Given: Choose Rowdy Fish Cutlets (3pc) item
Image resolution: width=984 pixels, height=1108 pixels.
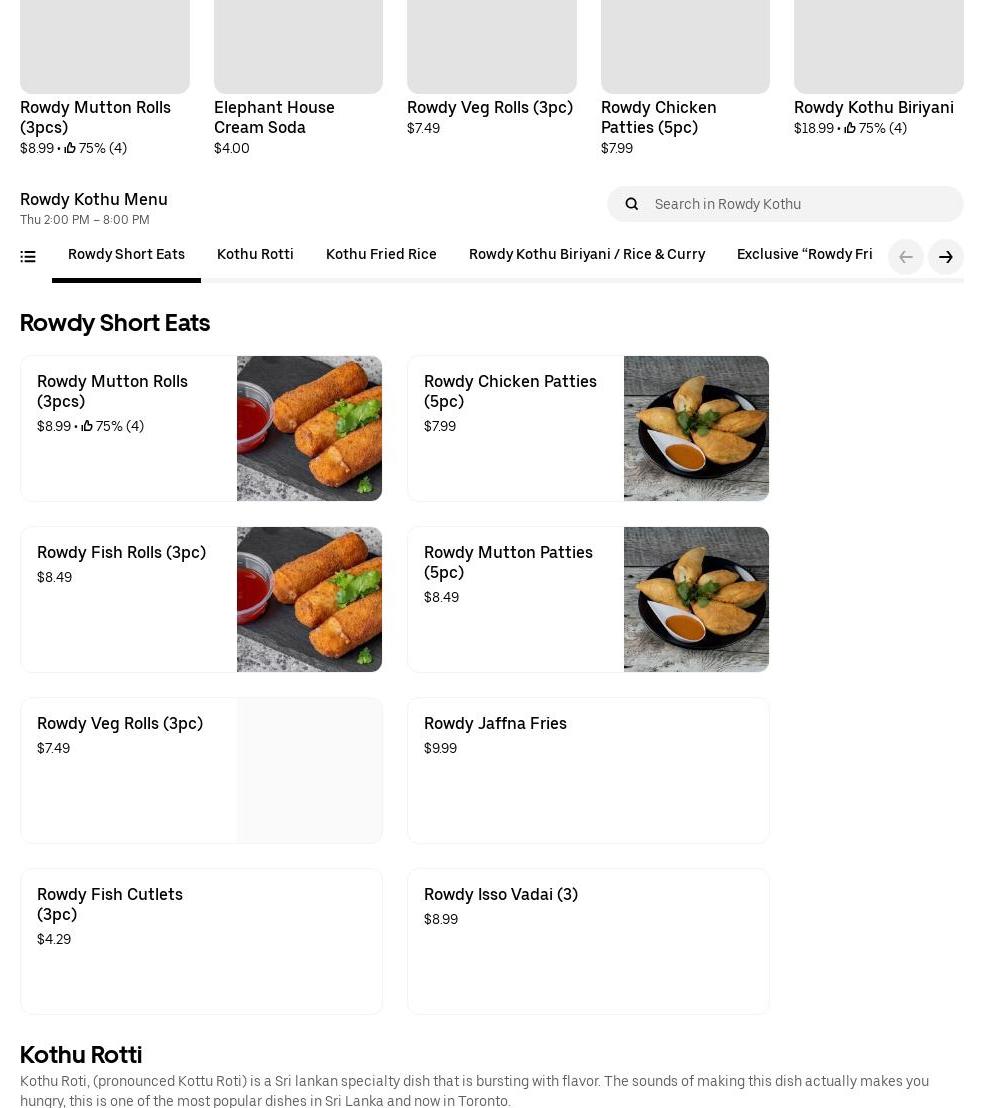Looking at the screenshot, I should (201, 941).
